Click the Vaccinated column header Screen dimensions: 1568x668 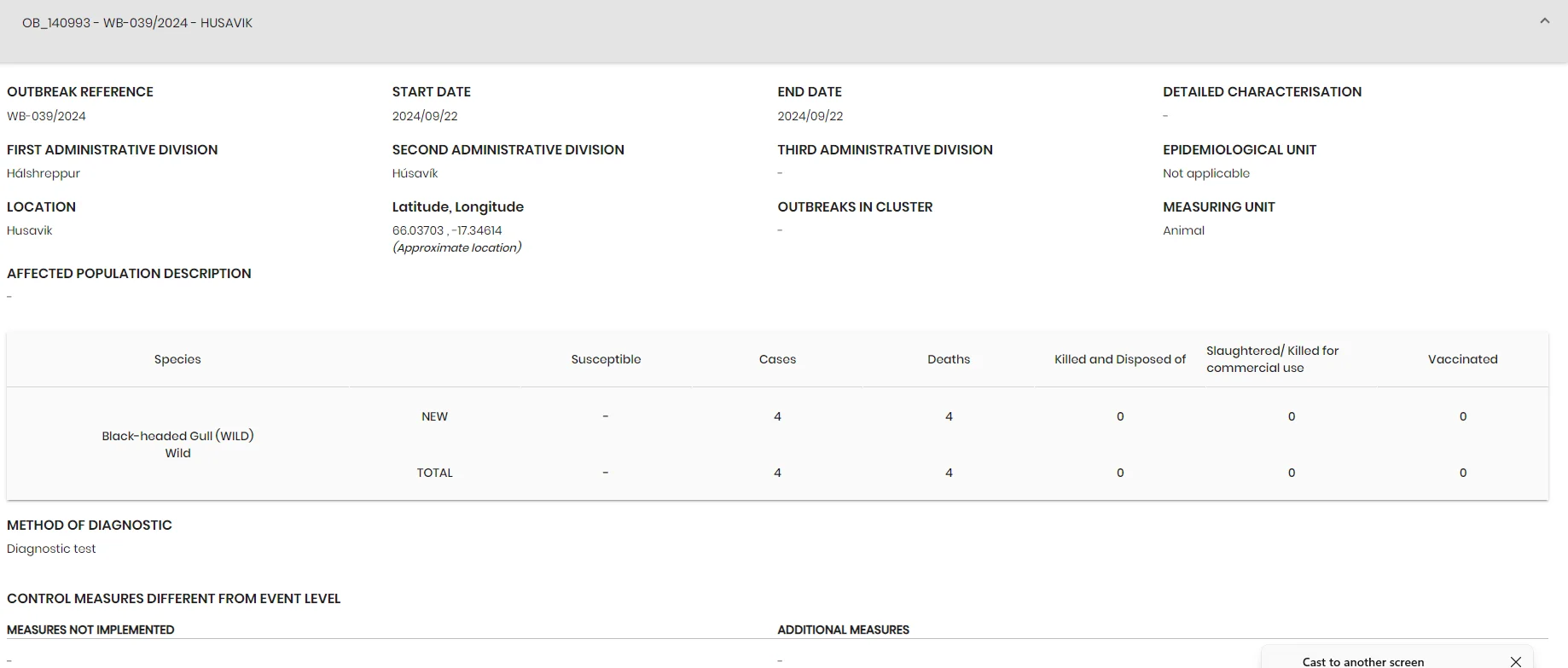(1462, 359)
